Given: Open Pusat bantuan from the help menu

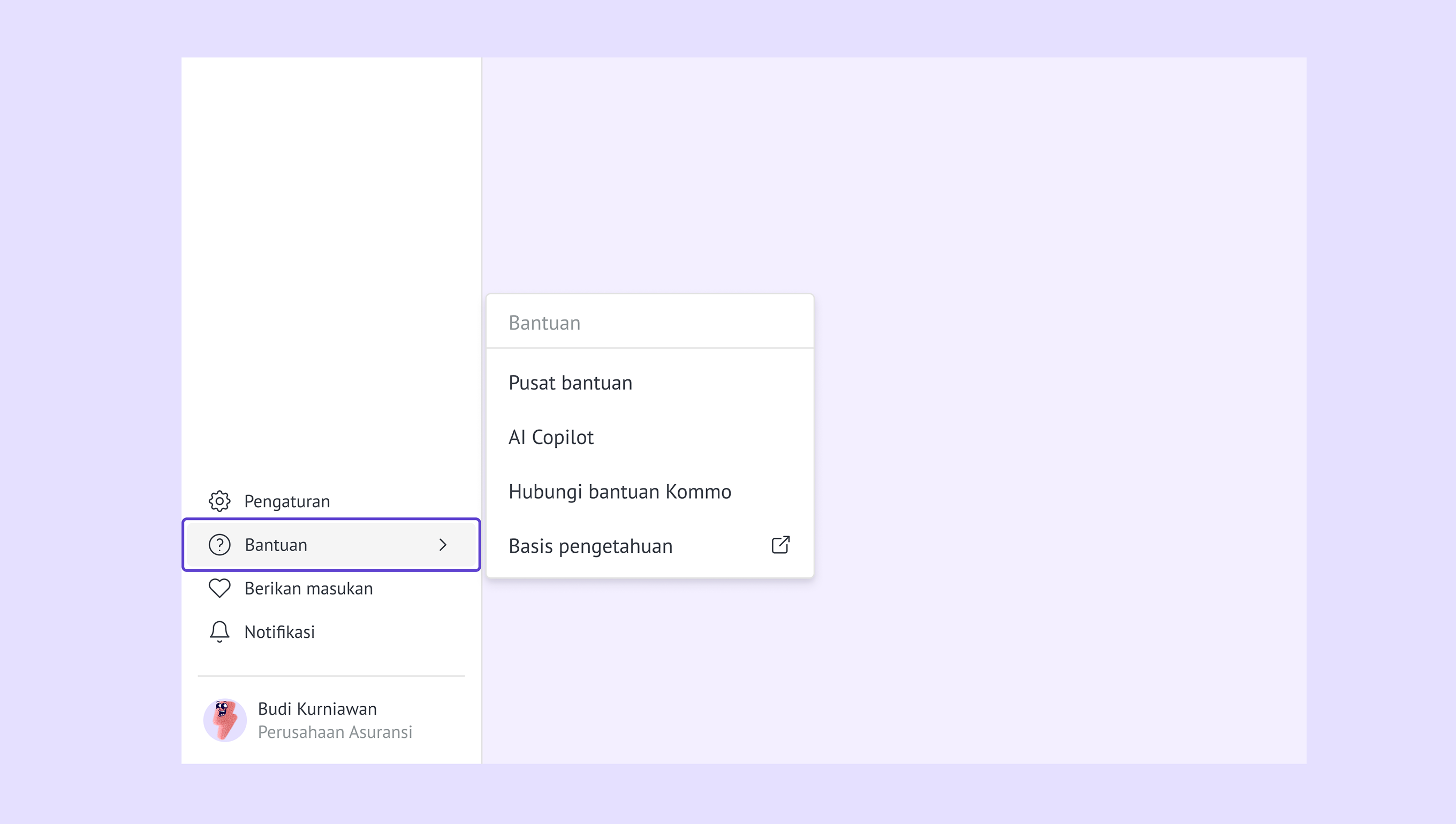Looking at the screenshot, I should tap(570, 383).
